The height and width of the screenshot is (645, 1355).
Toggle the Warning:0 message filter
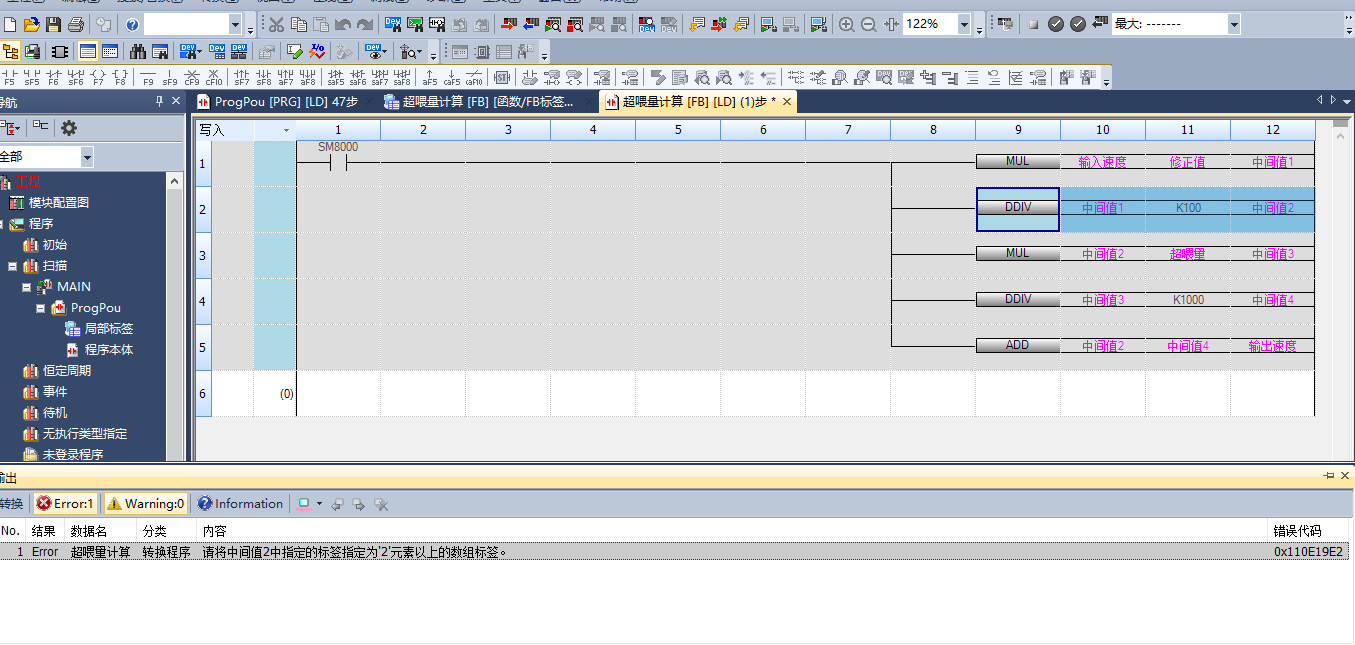pyautogui.click(x=146, y=504)
